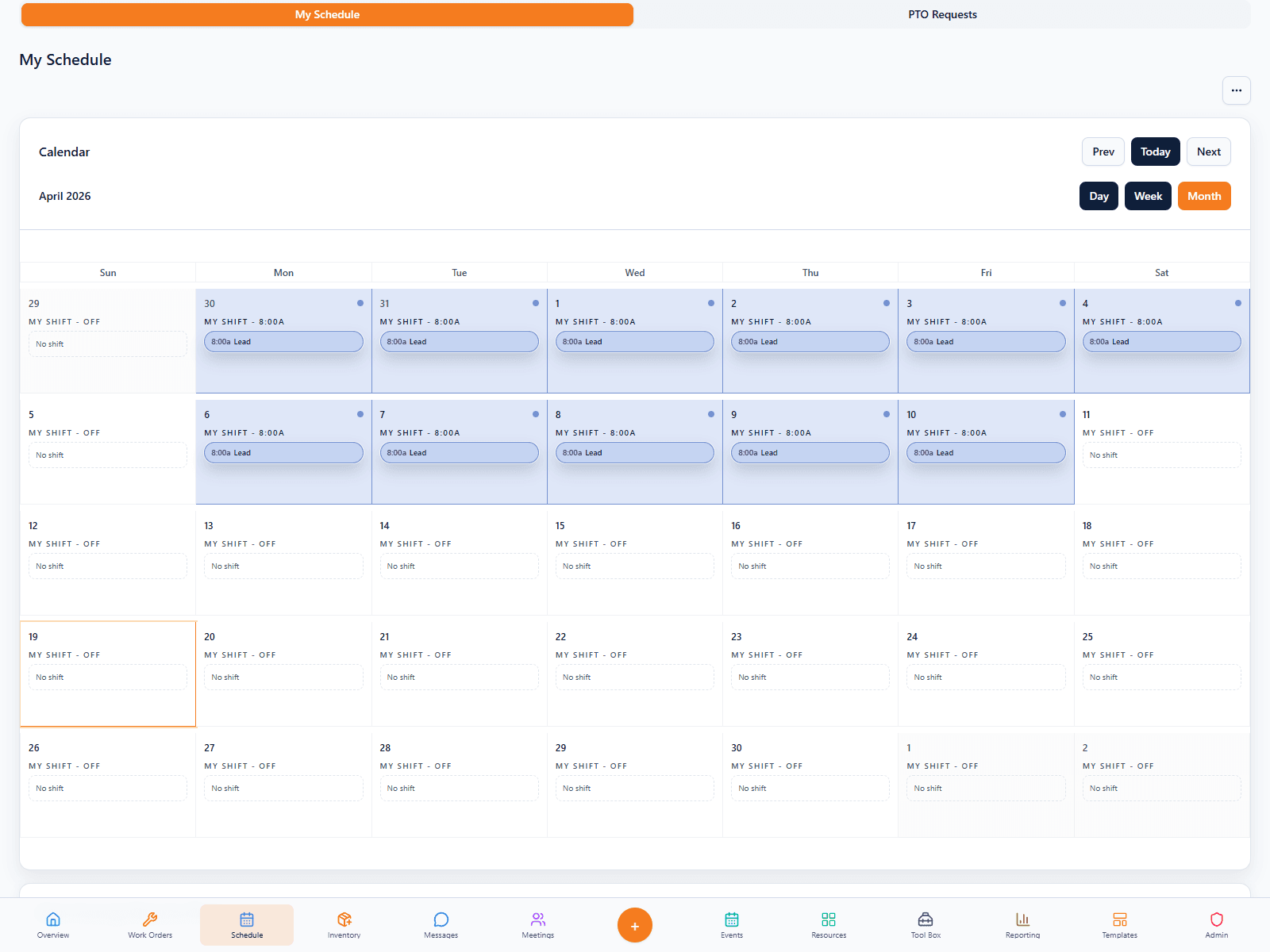This screenshot has width=1270, height=952.
Task: Select My Schedule tab
Action: (x=327, y=14)
